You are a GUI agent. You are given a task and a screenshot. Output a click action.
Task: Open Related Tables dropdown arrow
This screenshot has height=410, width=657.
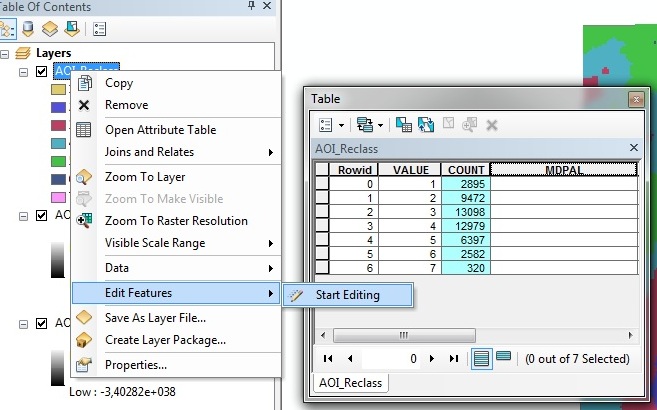tap(380, 125)
